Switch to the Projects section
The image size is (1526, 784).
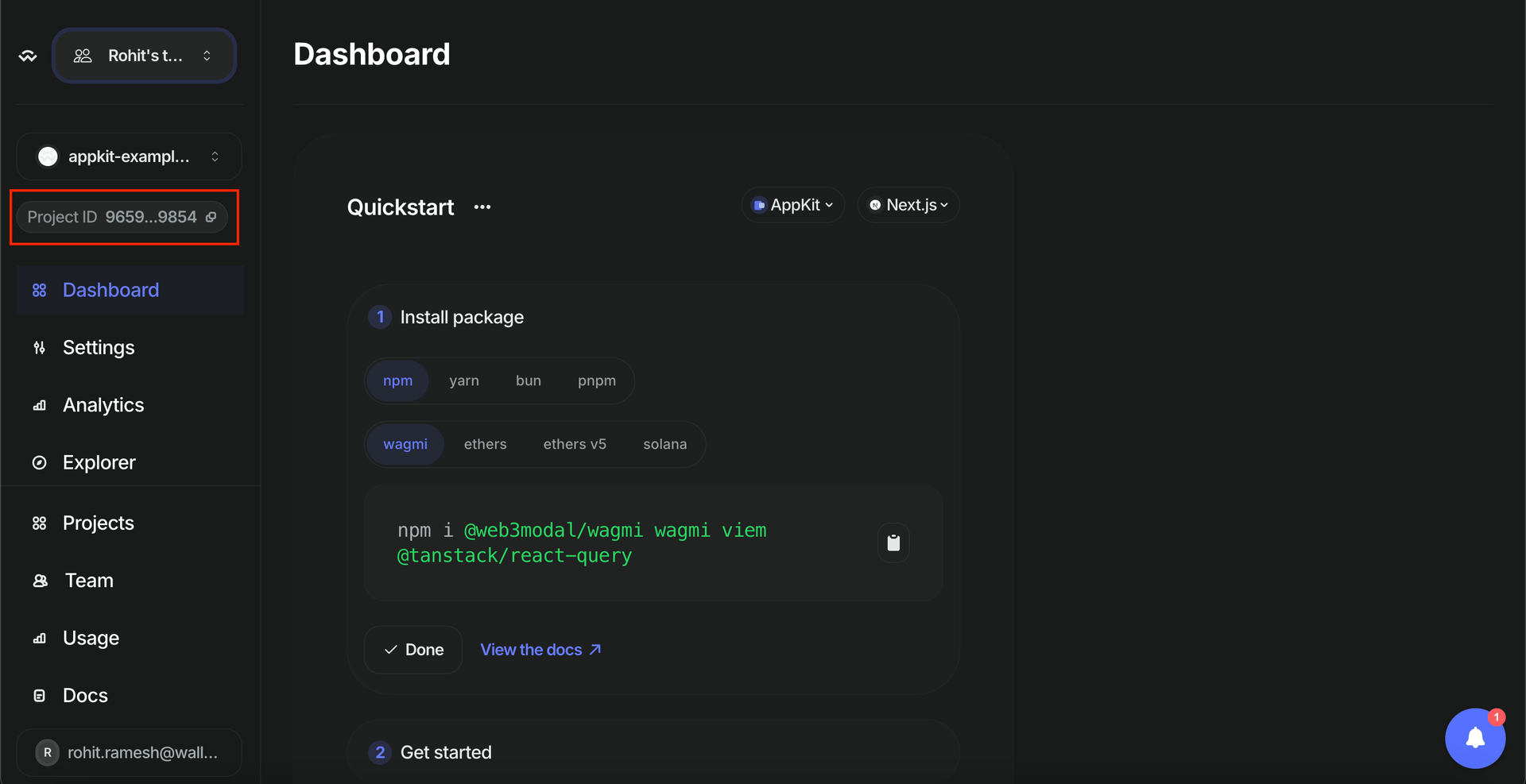pos(98,523)
